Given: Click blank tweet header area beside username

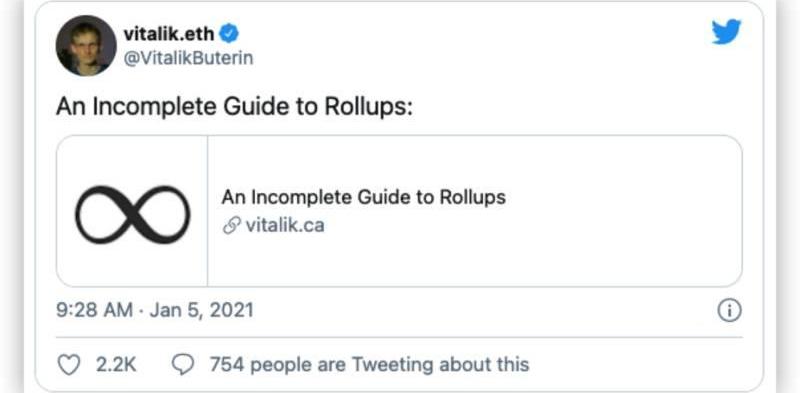Looking at the screenshot, I should [459, 46].
